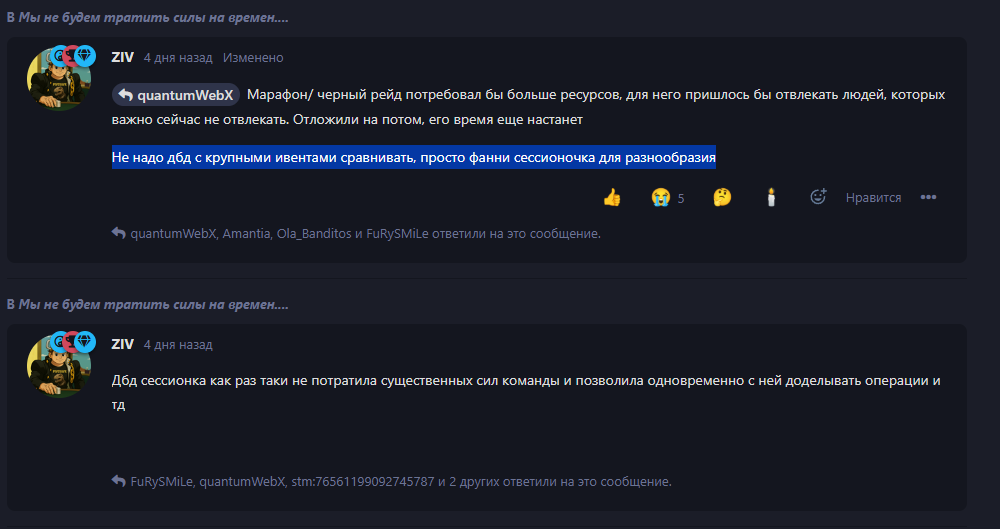Image resolution: width=1000 pixels, height=529 pixels.
Task: Click the Нравится like button
Action: click(x=873, y=198)
